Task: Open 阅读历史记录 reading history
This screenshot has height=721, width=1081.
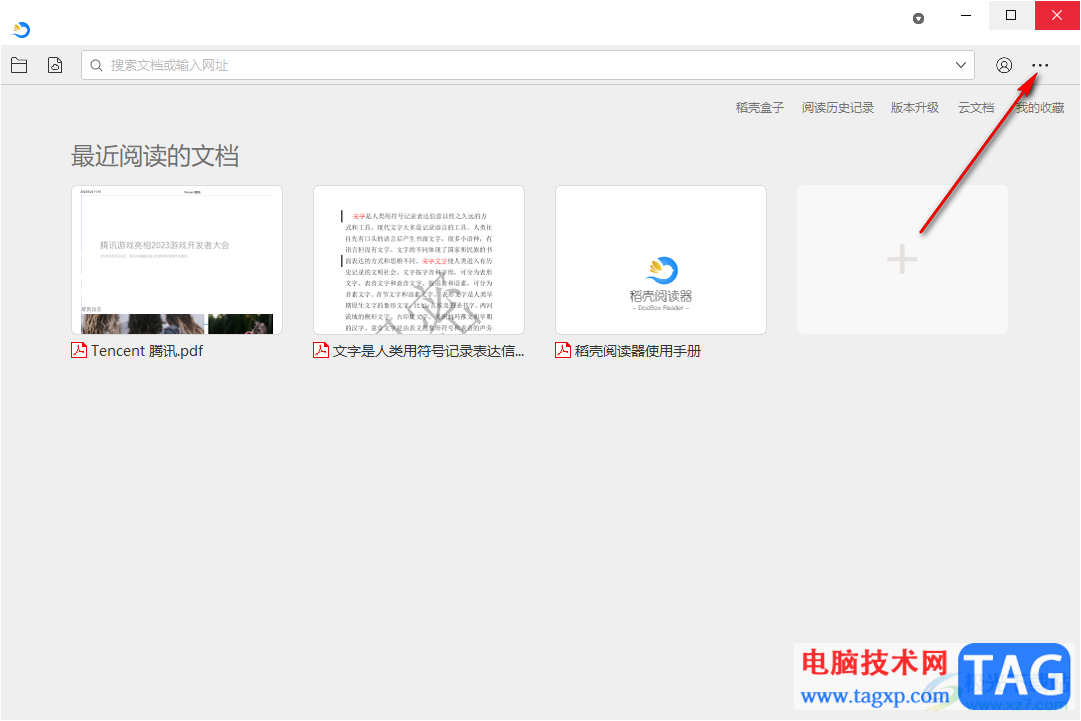Action: tap(838, 108)
